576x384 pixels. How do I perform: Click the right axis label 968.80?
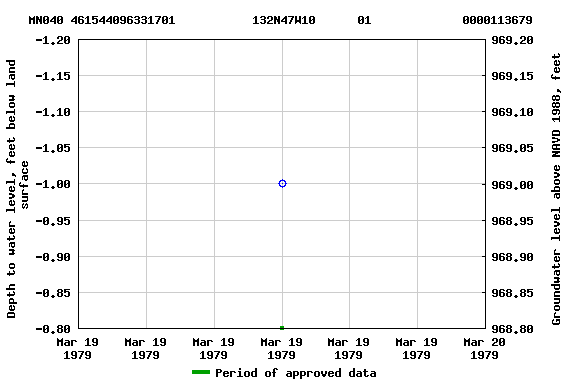(512, 329)
